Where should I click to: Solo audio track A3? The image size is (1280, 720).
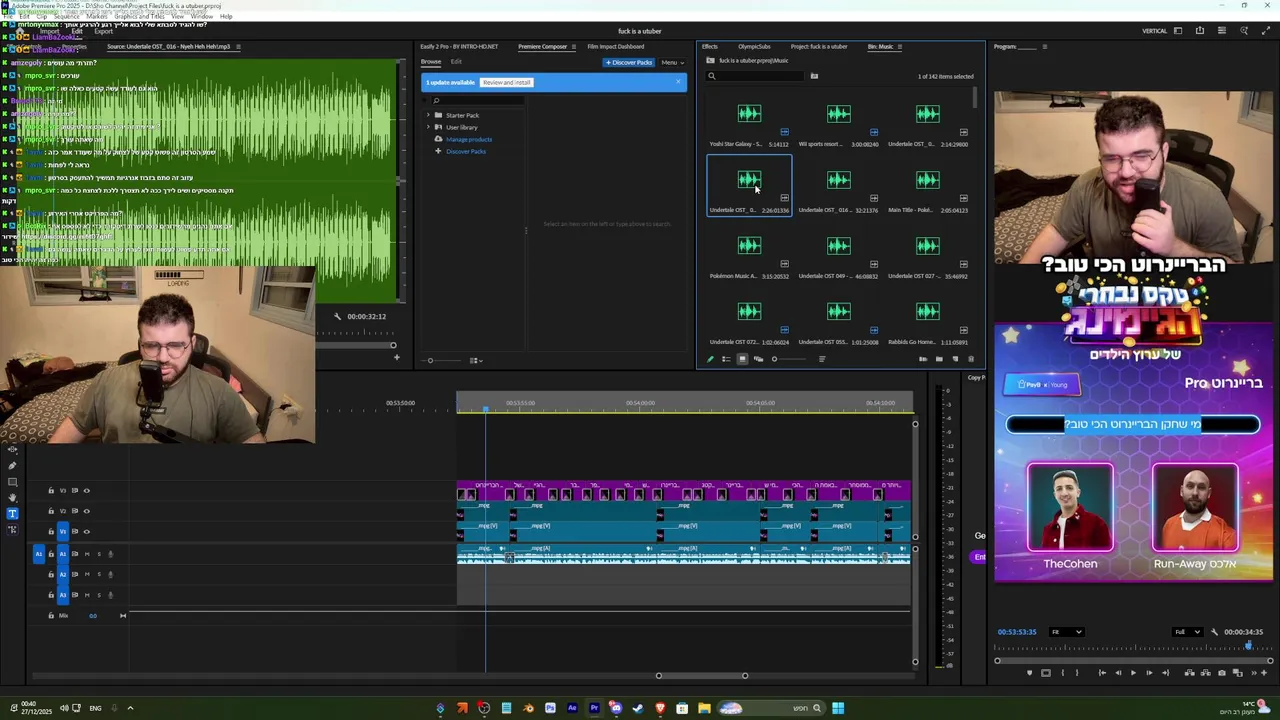(x=99, y=595)
